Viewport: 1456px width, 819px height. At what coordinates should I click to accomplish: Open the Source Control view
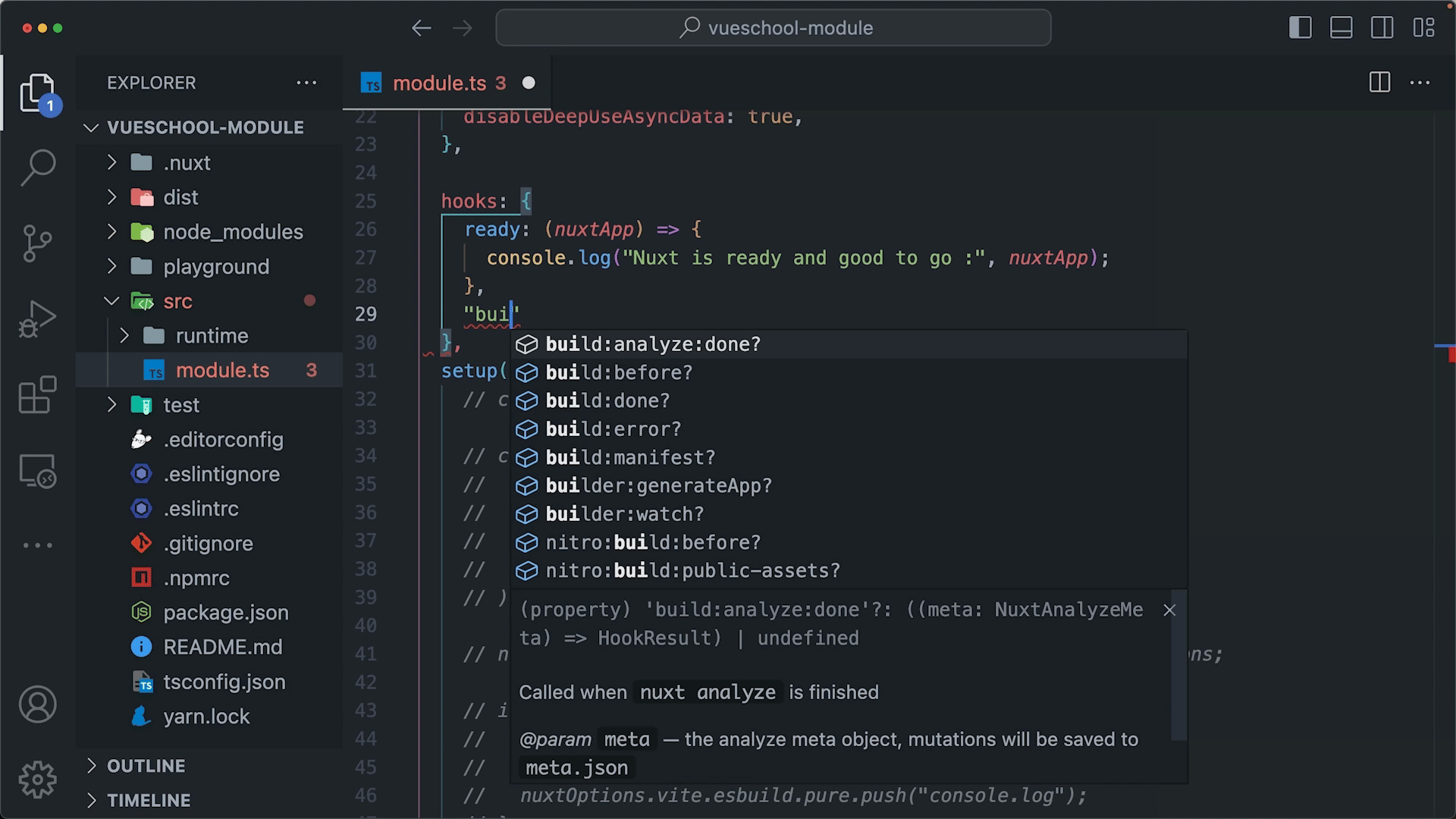click(37, 243)
